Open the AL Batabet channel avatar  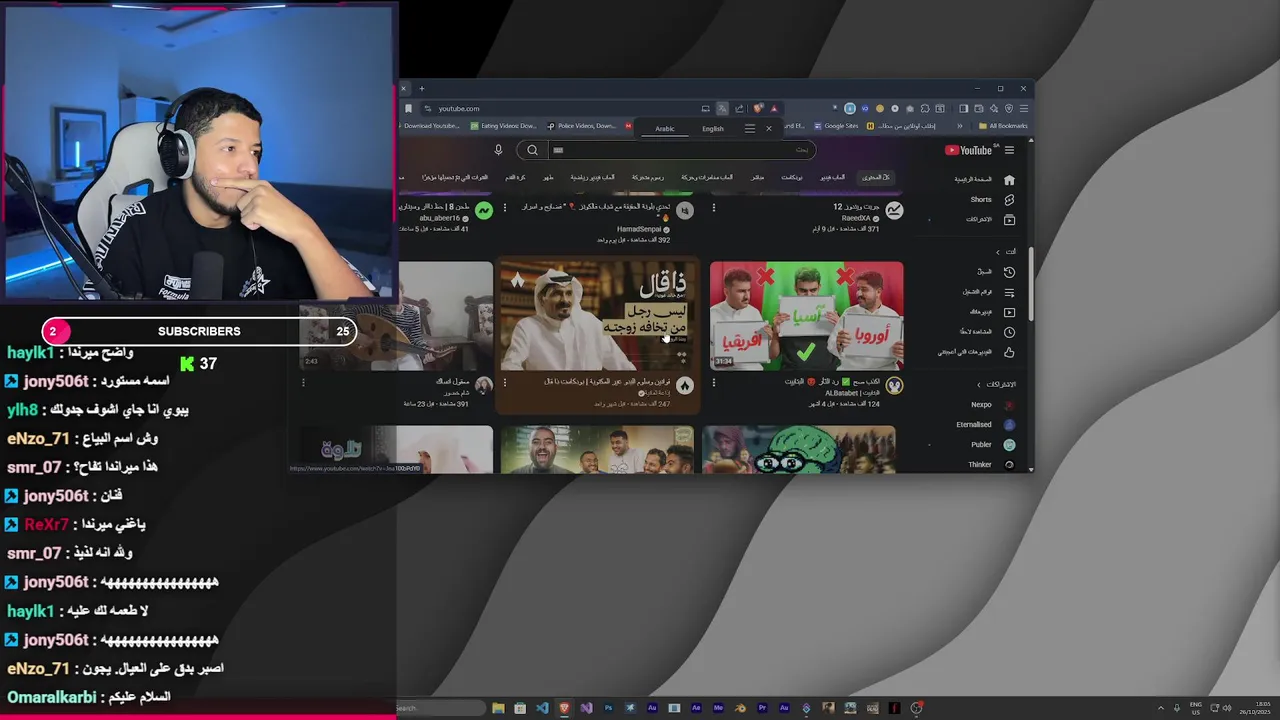[x=894, y=385]
